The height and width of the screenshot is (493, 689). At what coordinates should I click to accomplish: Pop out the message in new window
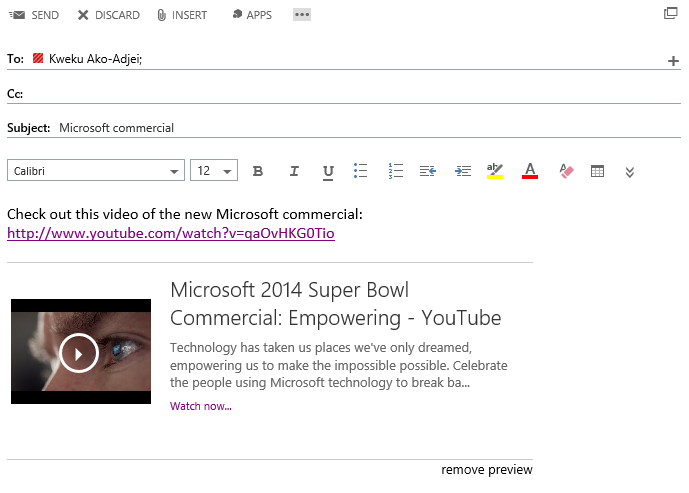tap(671, 14)
